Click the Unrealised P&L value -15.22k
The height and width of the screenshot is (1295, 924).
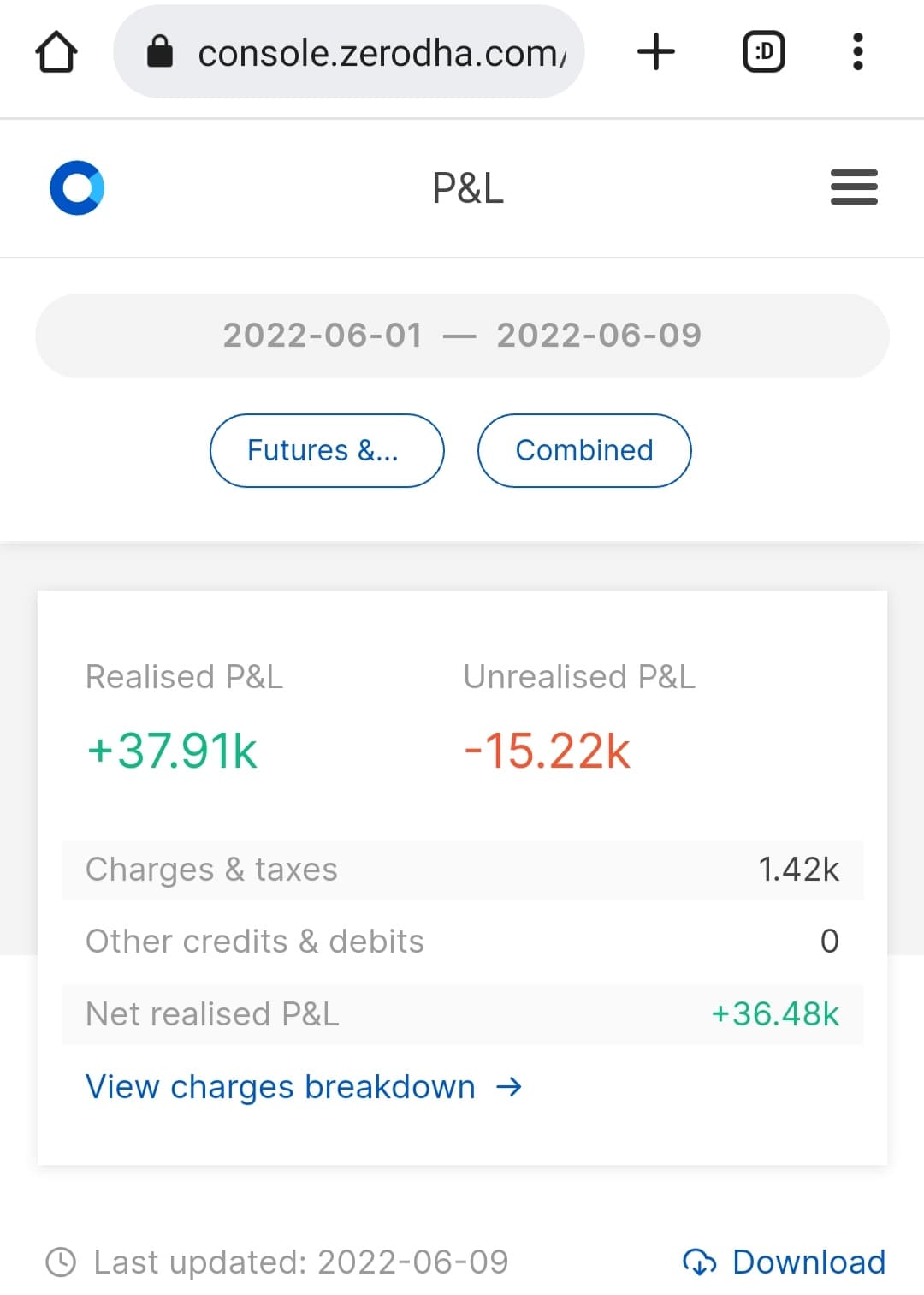point(547,751)
